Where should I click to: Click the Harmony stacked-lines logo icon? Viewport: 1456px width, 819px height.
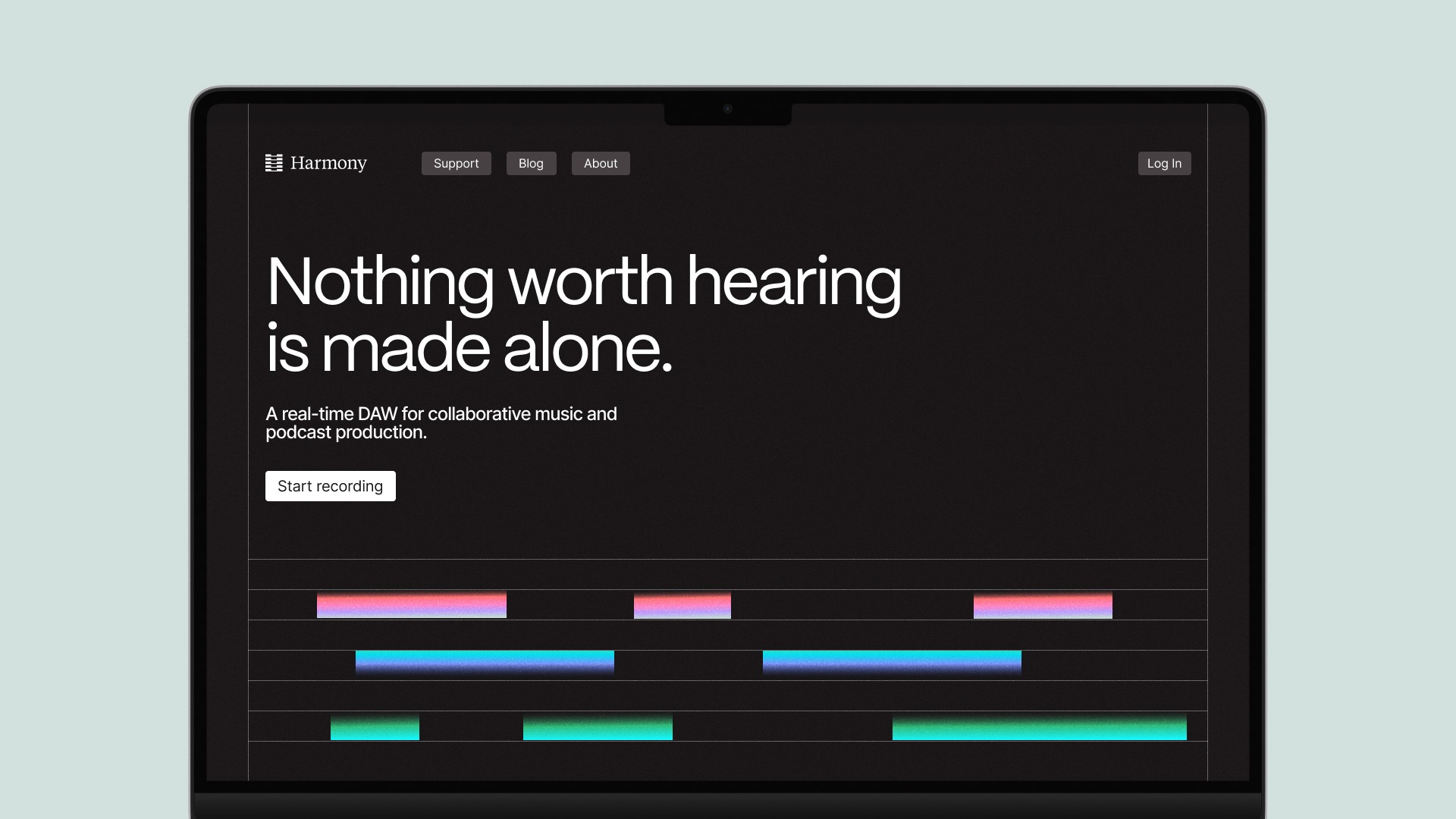point(274,163)
